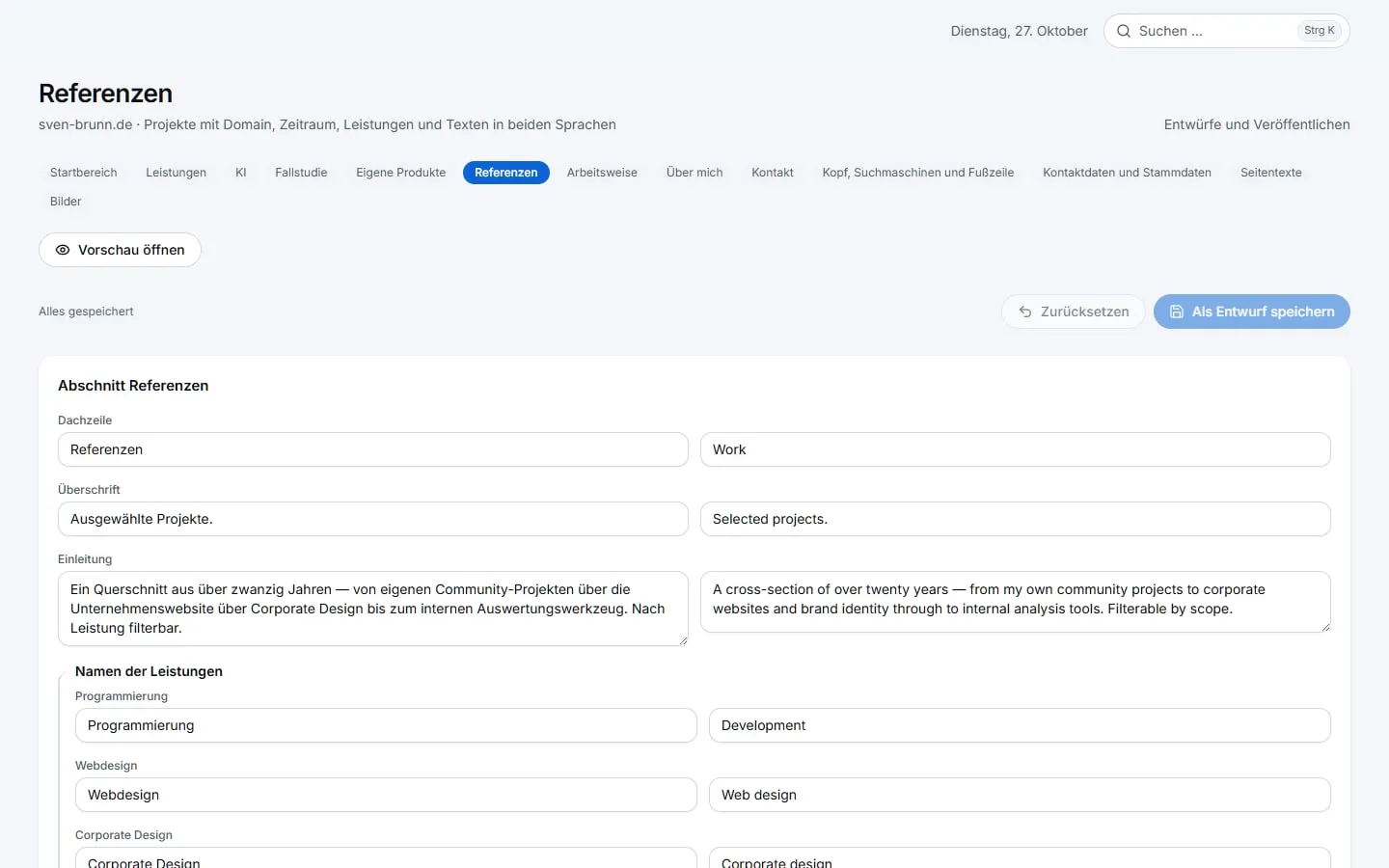Edit the 'Ausgewählte Projekte.' heading field
The height and width of the screenshot is (868, 1389).
pyautogui.click(x=373, y=519)
